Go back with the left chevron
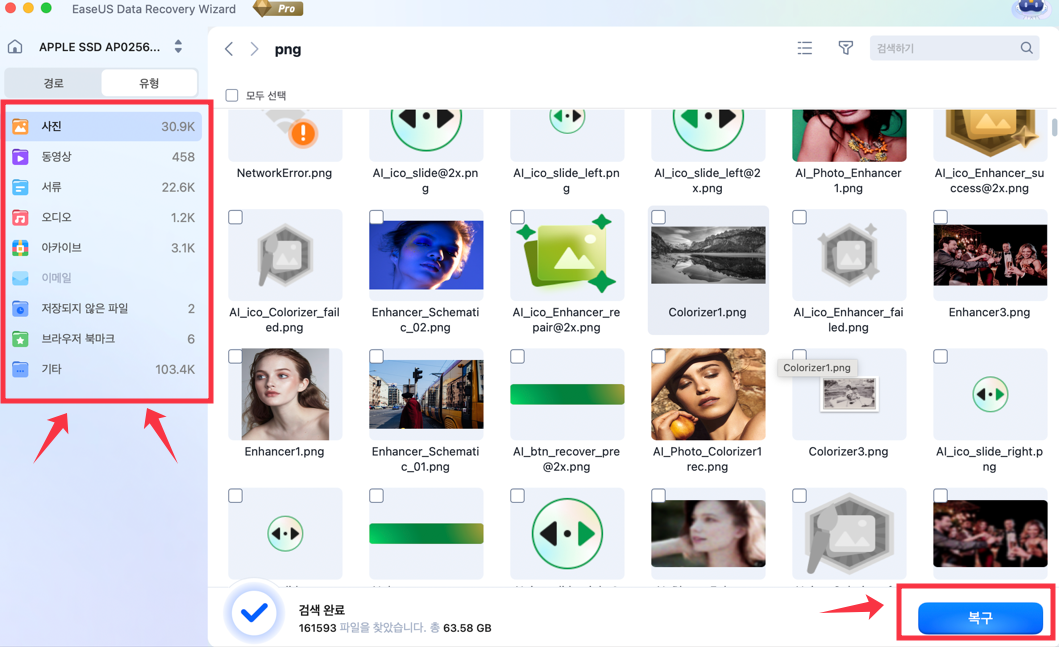Viewport: 1059px width, 647px height. coord(229,49)
